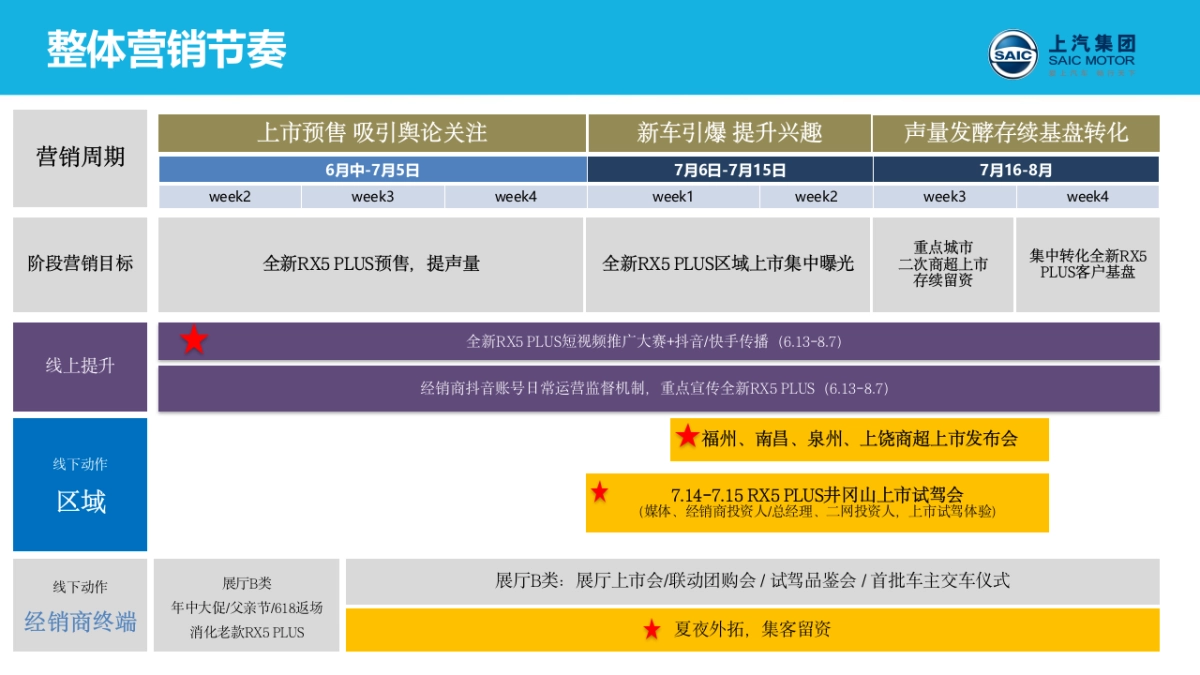Select the red star on the 井冈山上市试驾会 banner
This screenshot has height=675, width=1200.
point(599,493)
